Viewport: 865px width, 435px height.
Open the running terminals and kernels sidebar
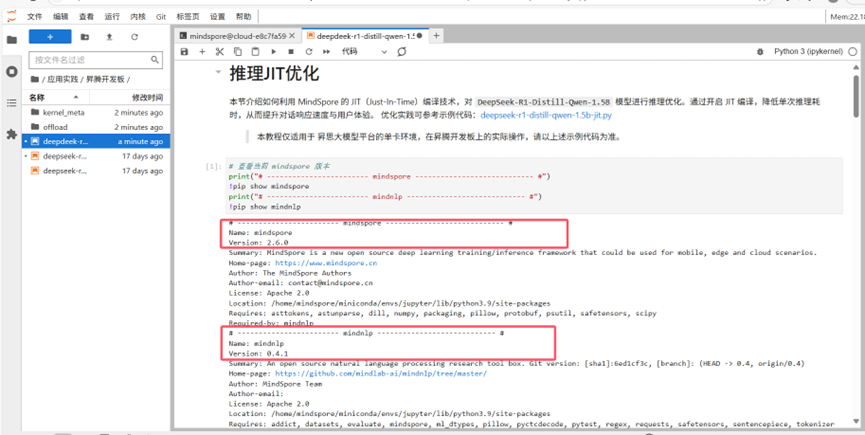coord(11,72)
